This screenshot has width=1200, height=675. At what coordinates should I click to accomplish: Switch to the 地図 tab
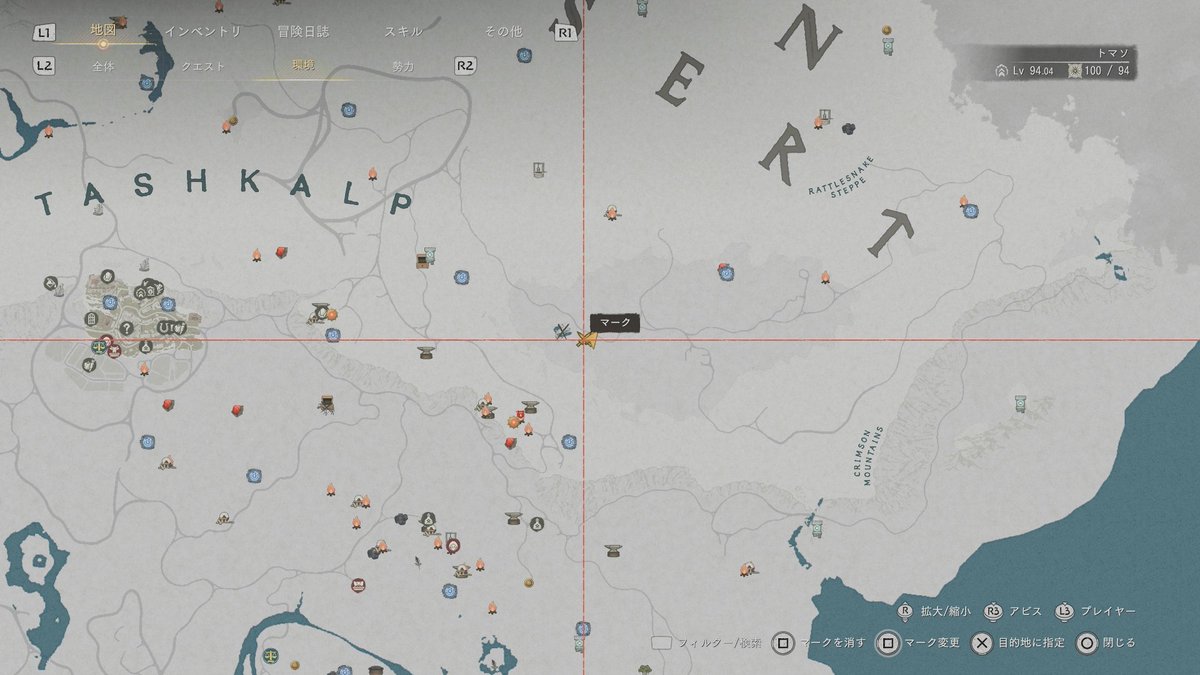click(x=103, y=31)
